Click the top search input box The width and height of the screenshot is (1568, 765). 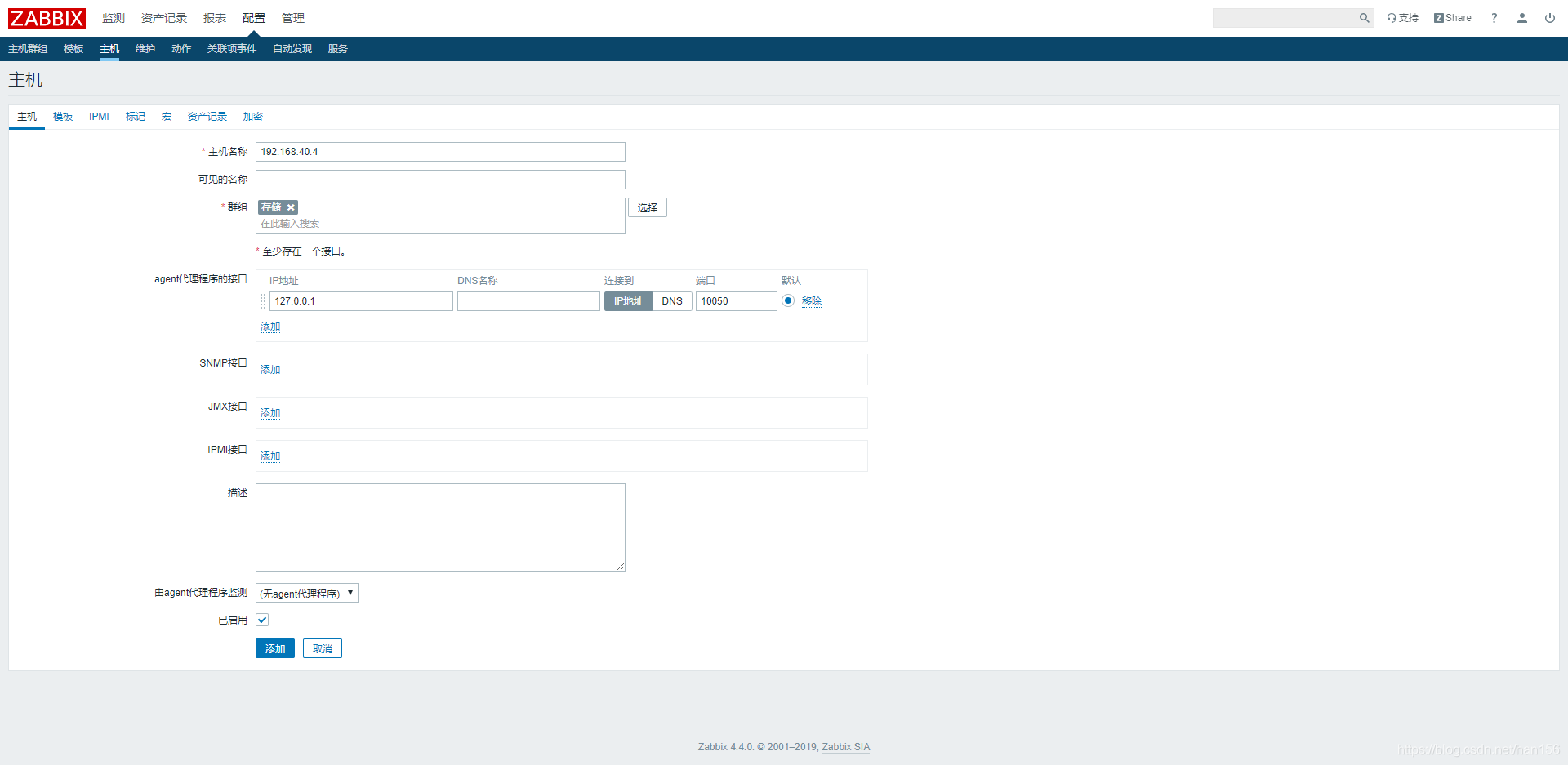pyautogui.click(x=1285, y=18)
